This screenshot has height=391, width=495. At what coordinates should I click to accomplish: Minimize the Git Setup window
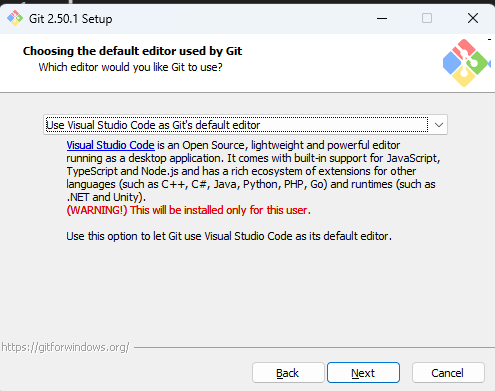click(382, 18)
